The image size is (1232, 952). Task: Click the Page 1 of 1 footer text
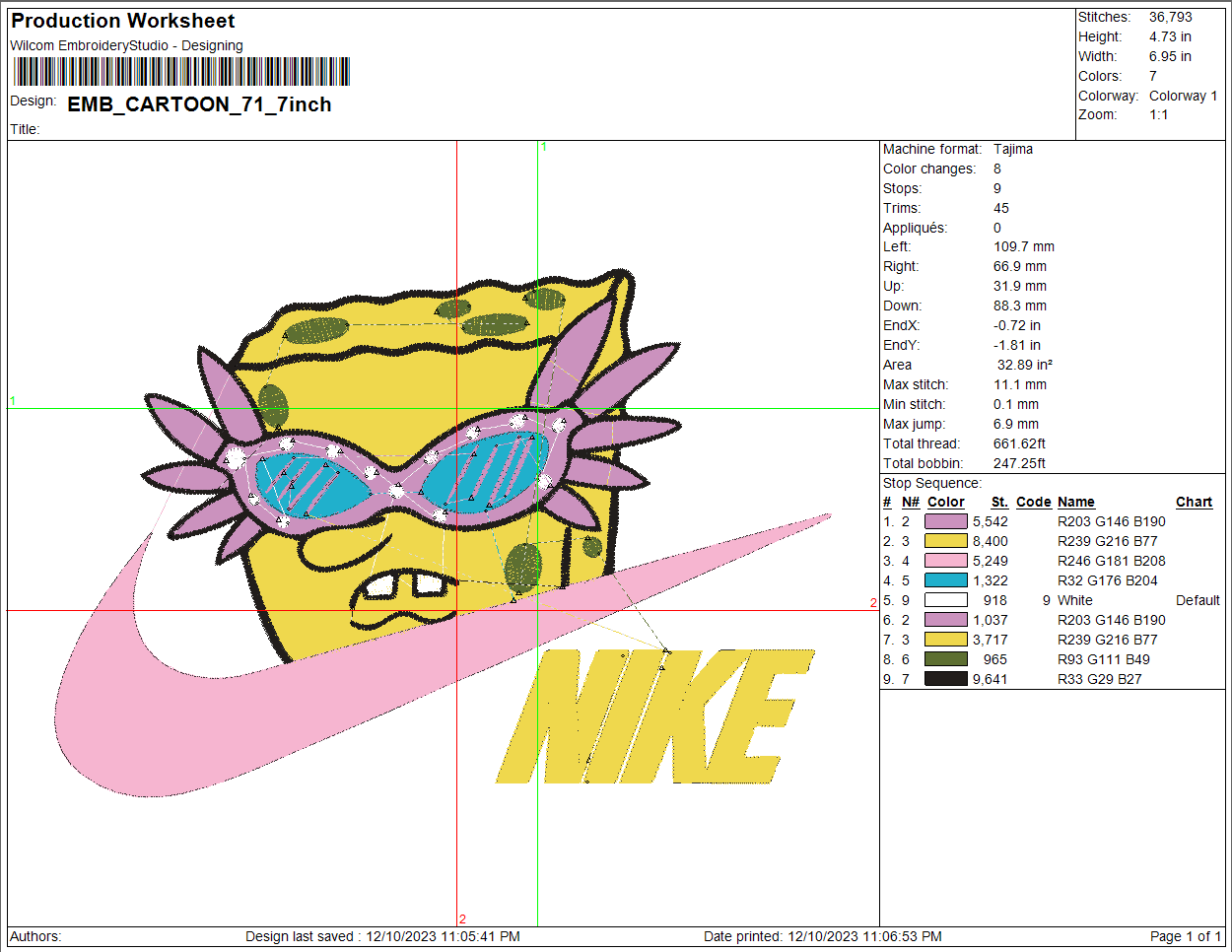click(x=1186, y=936)
